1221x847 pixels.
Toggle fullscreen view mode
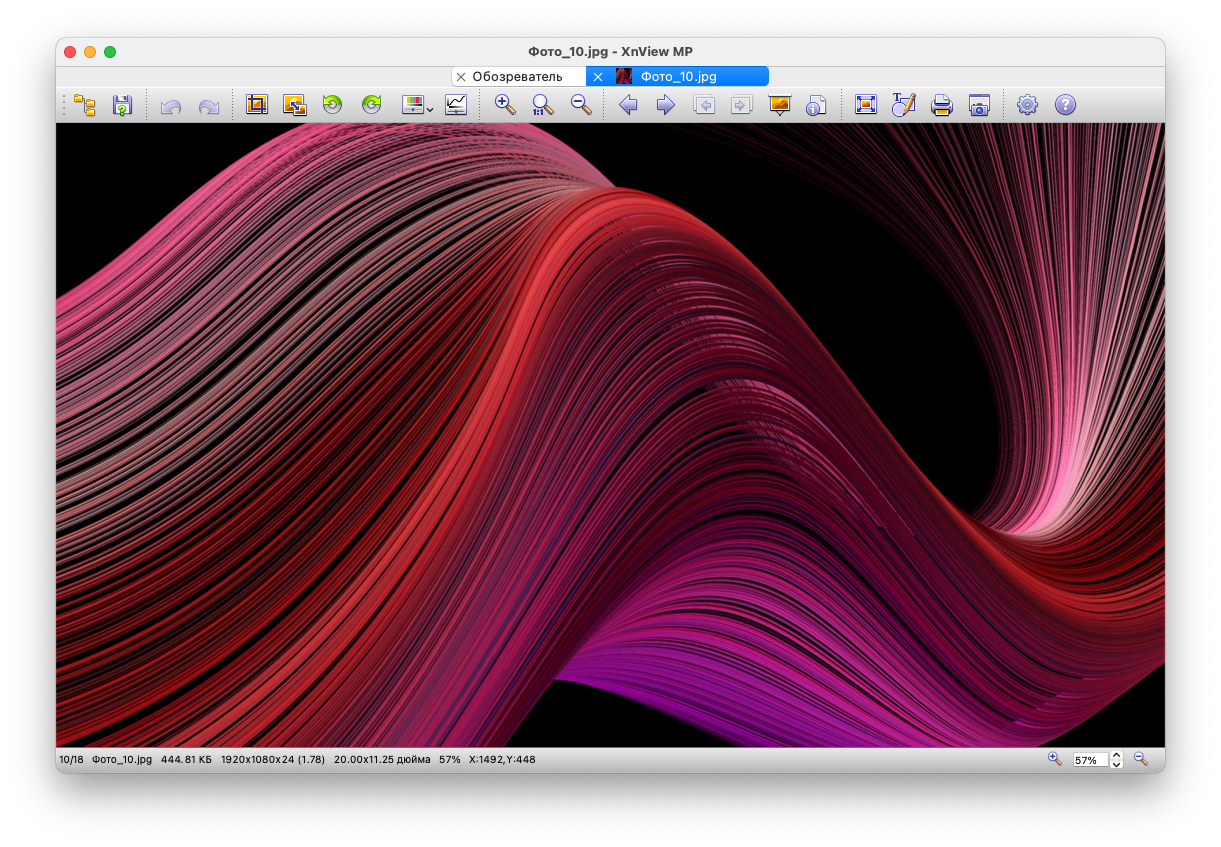866,105
